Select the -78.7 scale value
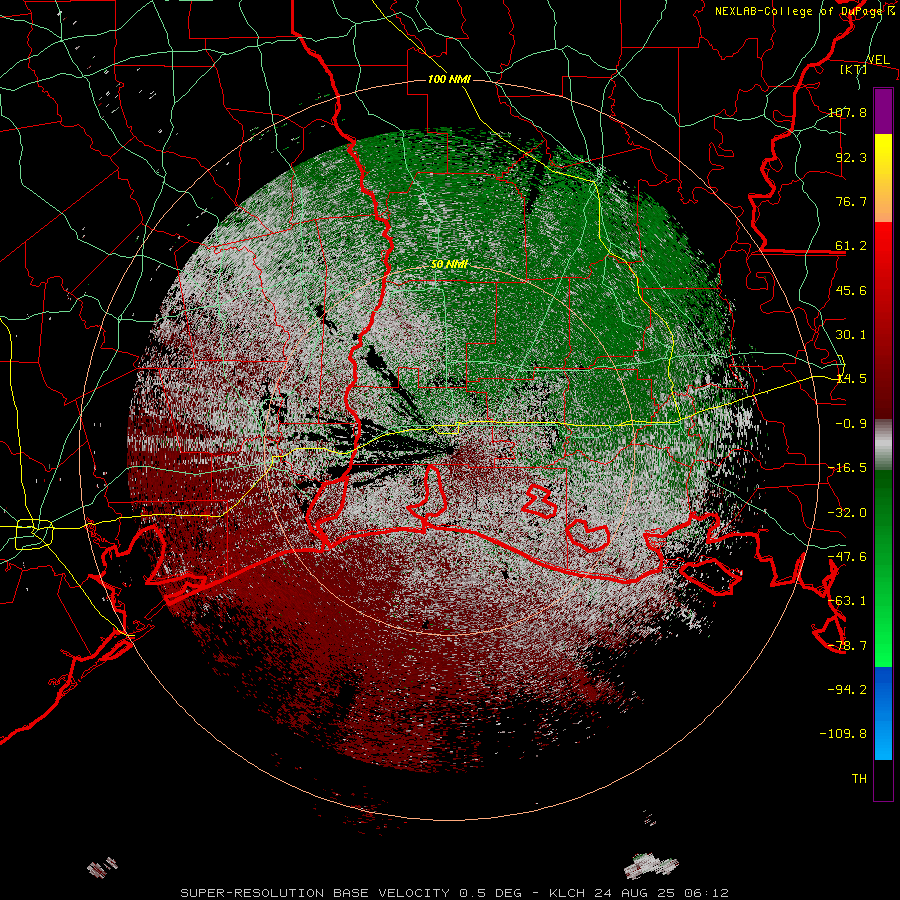Screen dimensions: 900x900 (847, 646)
